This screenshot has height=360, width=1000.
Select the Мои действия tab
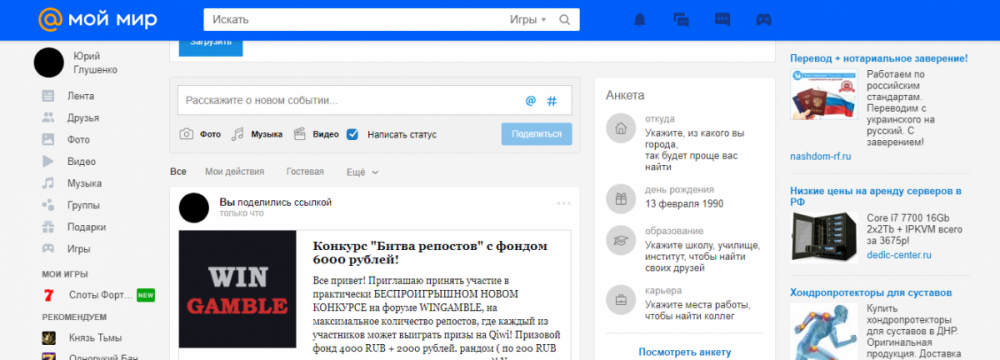tap(235, 172)
